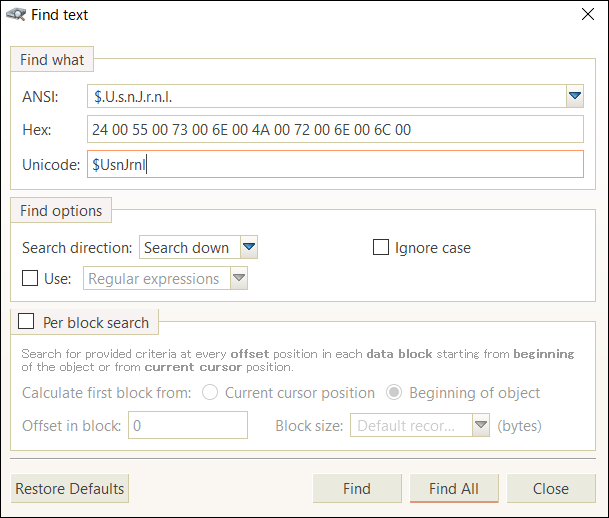Expand the Search direction dropdown
The image size is (609, 518).
pyautogui.click(x=249, y=247)
